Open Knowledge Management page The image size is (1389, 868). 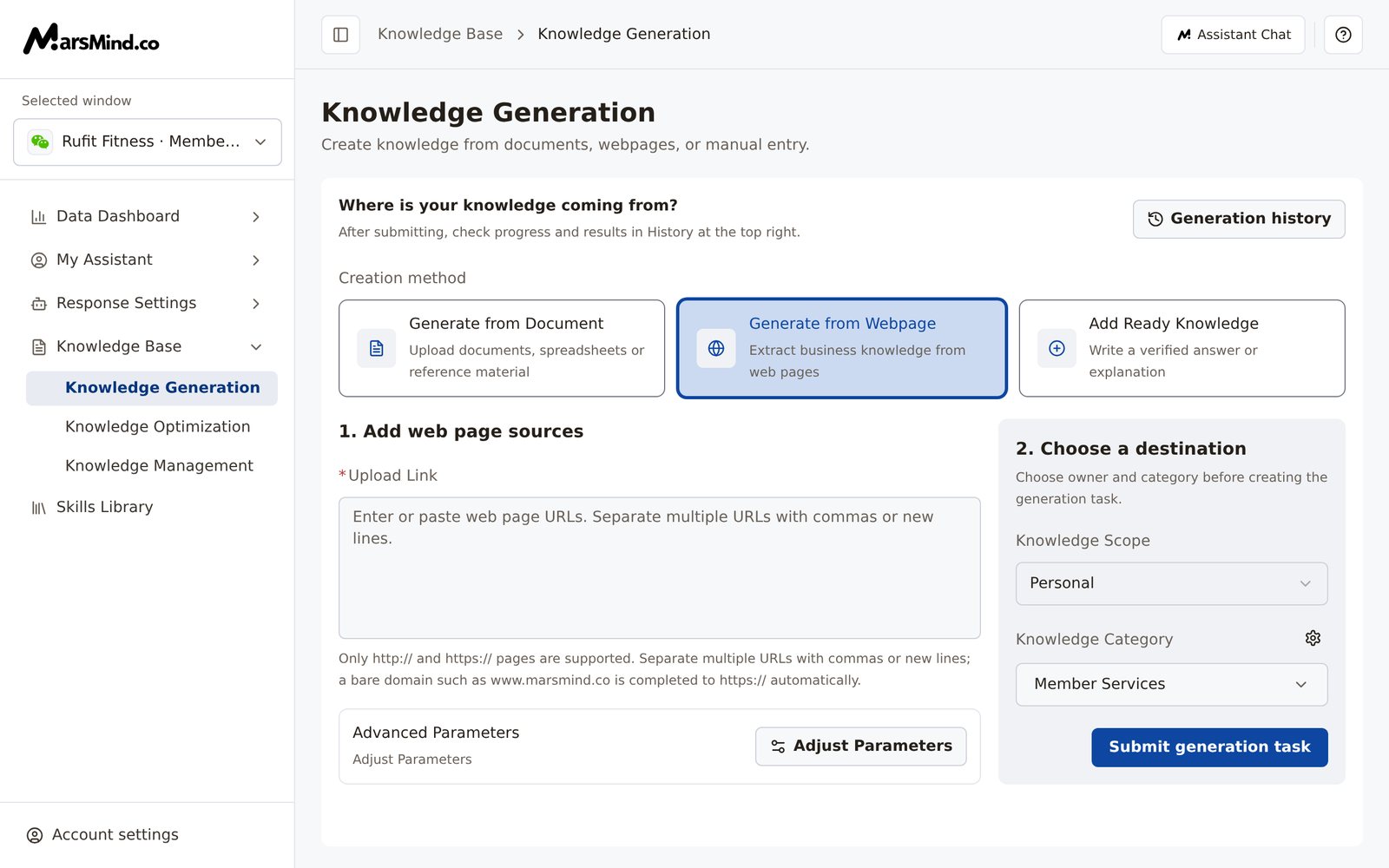160,466
